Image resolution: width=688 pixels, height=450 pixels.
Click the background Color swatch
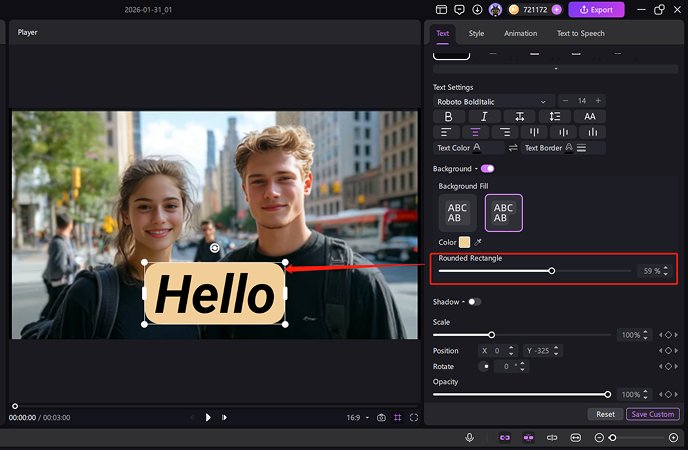[464, 242]
